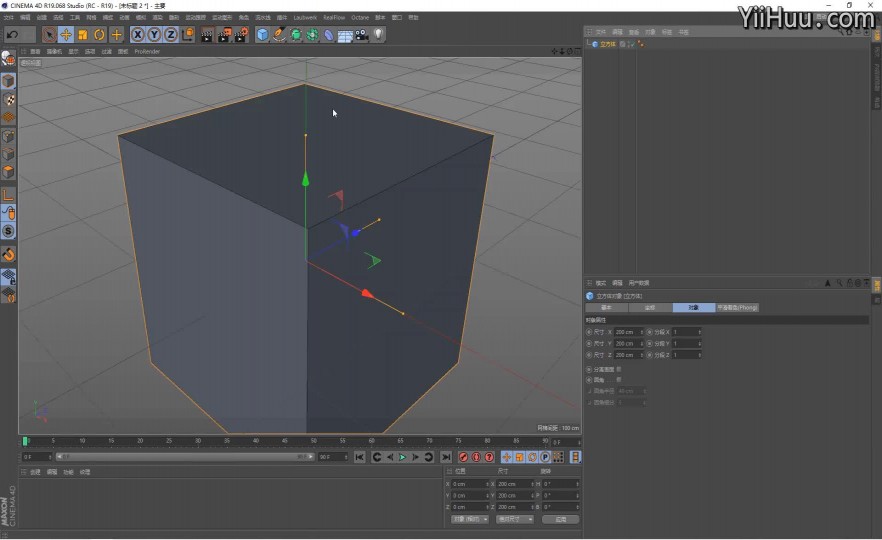
Task: Click Segments X value field
Action: coord(685,332)
